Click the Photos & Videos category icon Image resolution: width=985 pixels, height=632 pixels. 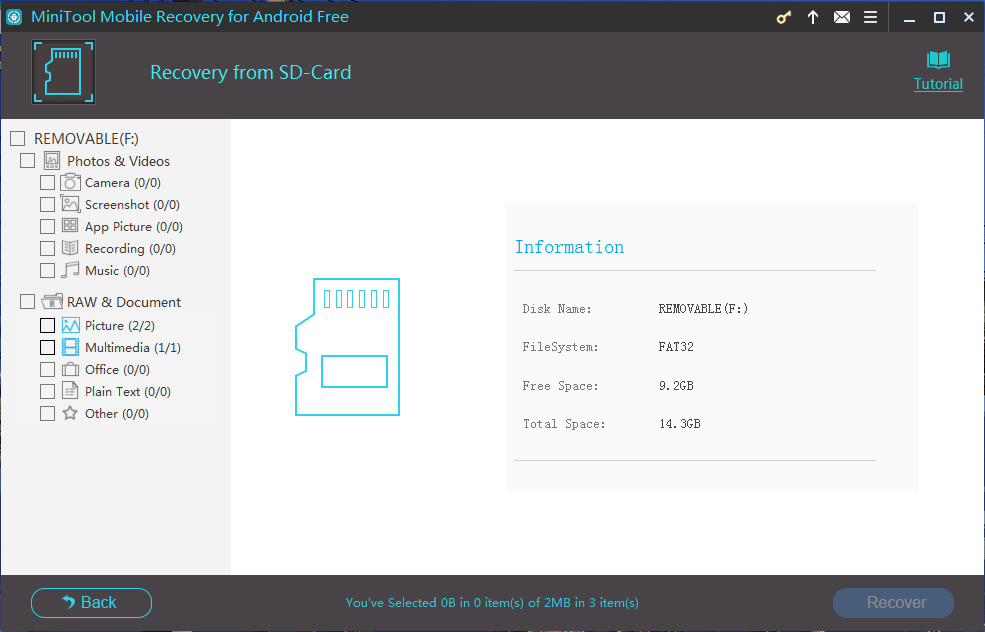click(x=52, y=161)
